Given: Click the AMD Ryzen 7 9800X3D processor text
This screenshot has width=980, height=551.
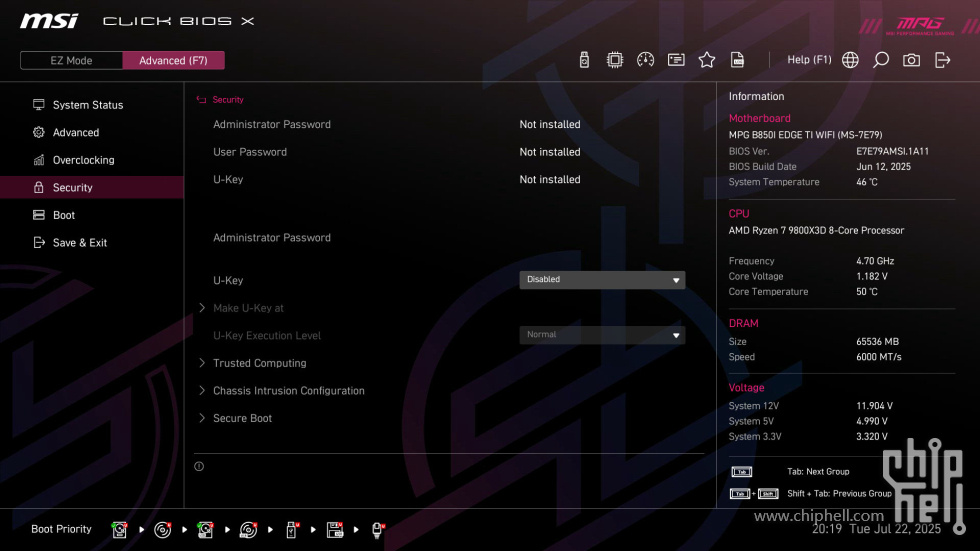Looking at the screenshot, I should click(816, 231).
